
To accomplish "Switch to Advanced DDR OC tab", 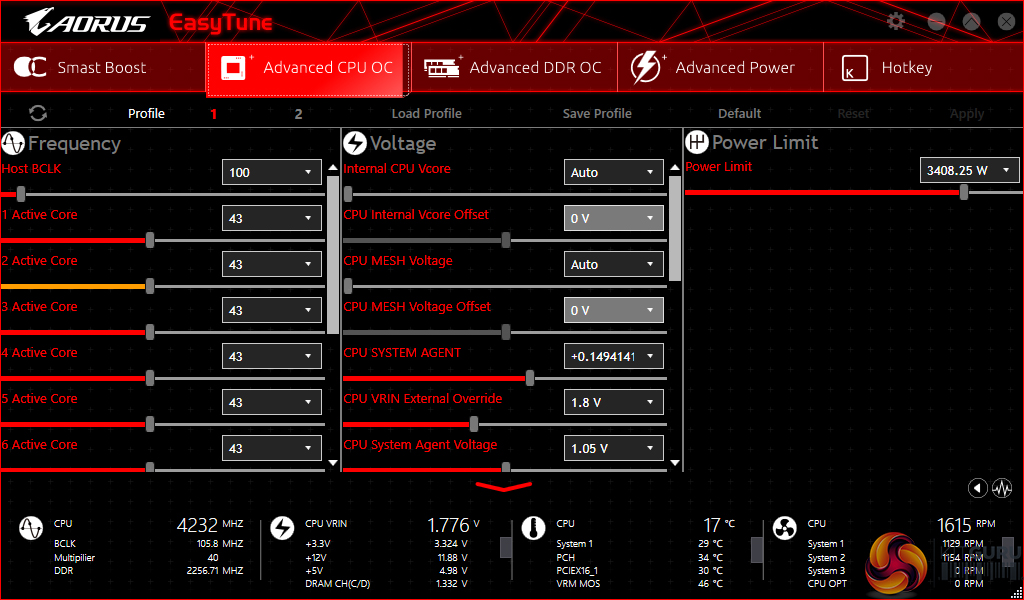I will (514, 67).
